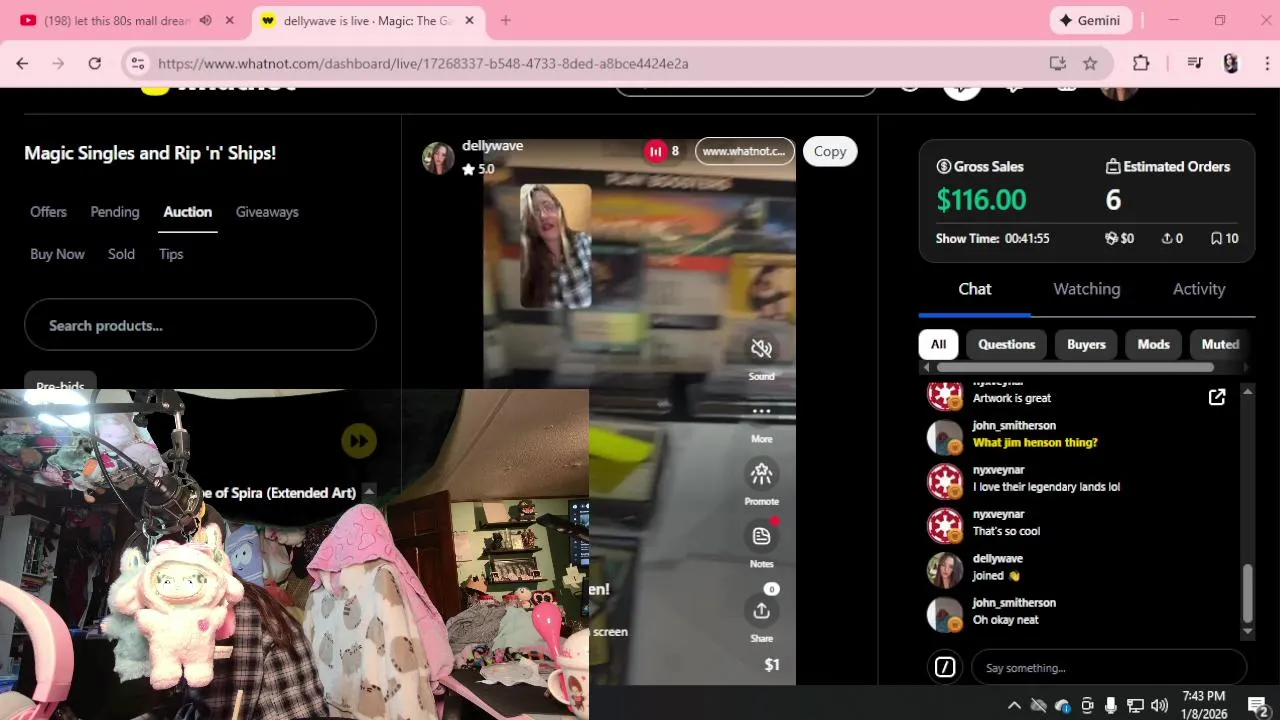Select the Sold tab
The height and width of the screenshot is (720, 1280).
121,254
